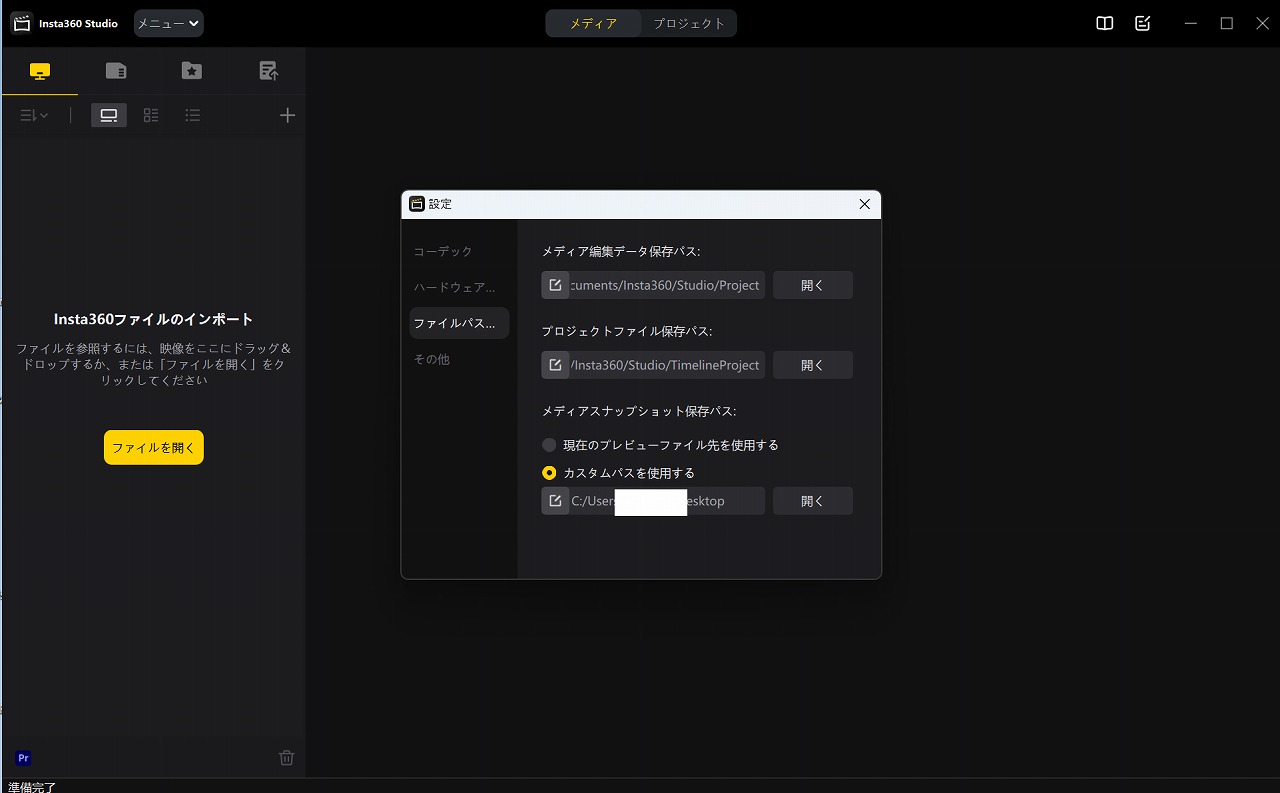Open the sort order dropdown

[x=34, y=116]
